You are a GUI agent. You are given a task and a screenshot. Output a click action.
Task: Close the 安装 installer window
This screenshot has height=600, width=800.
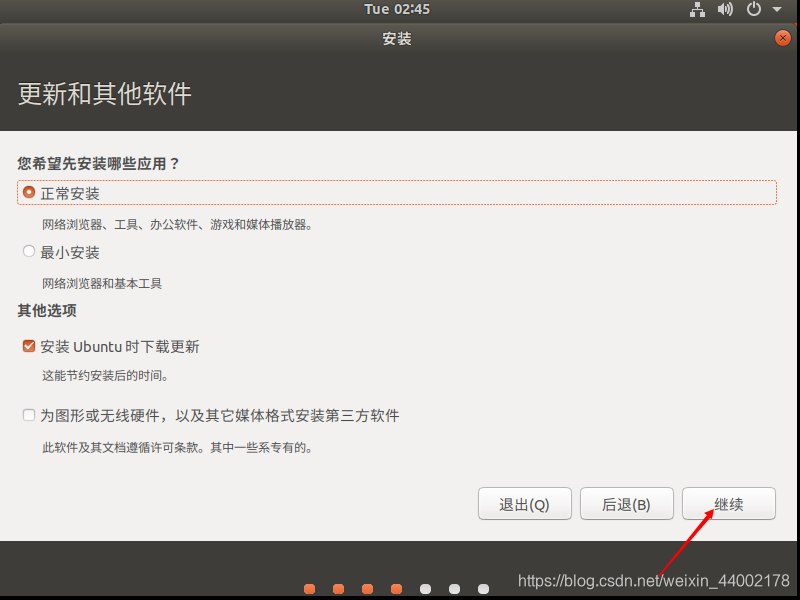783,38
